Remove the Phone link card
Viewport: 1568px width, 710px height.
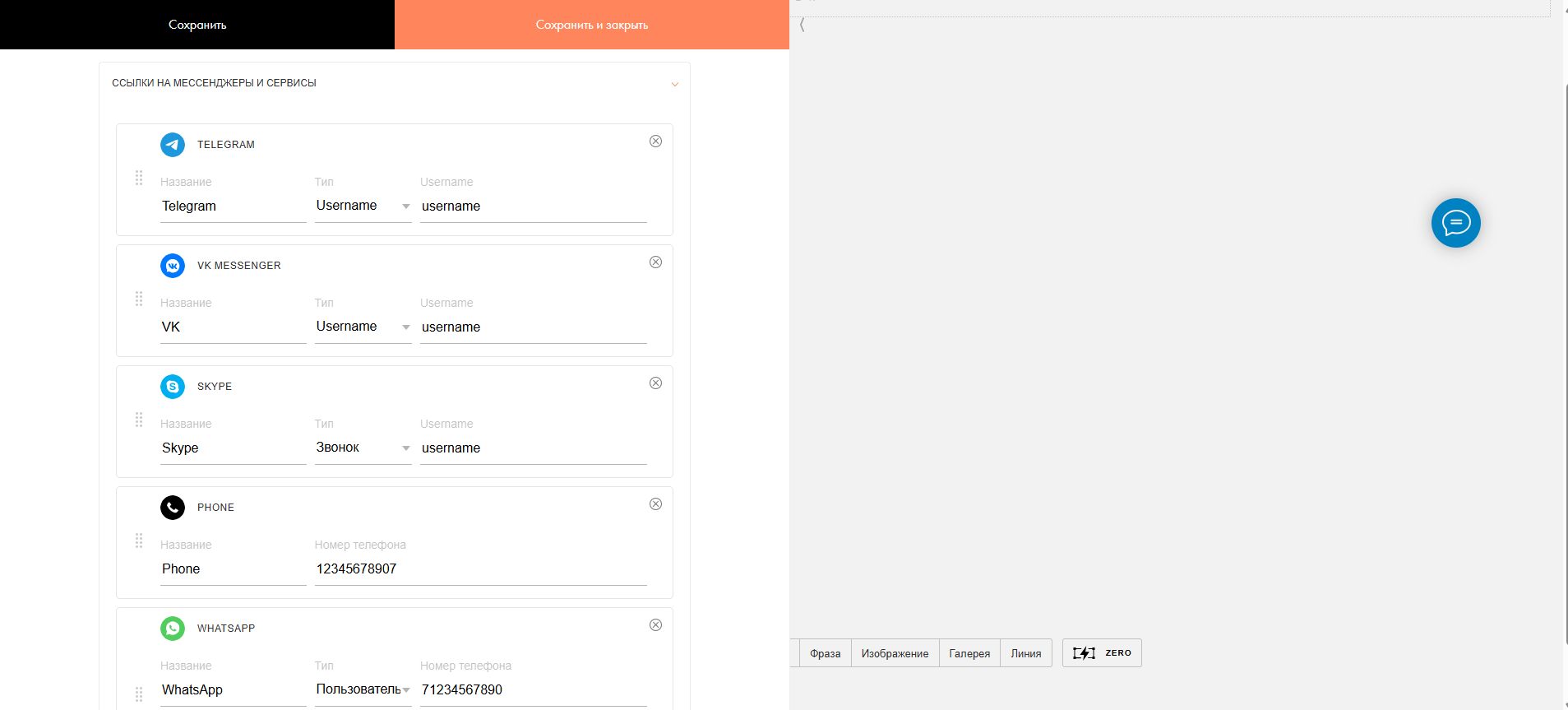pos(655,504)
